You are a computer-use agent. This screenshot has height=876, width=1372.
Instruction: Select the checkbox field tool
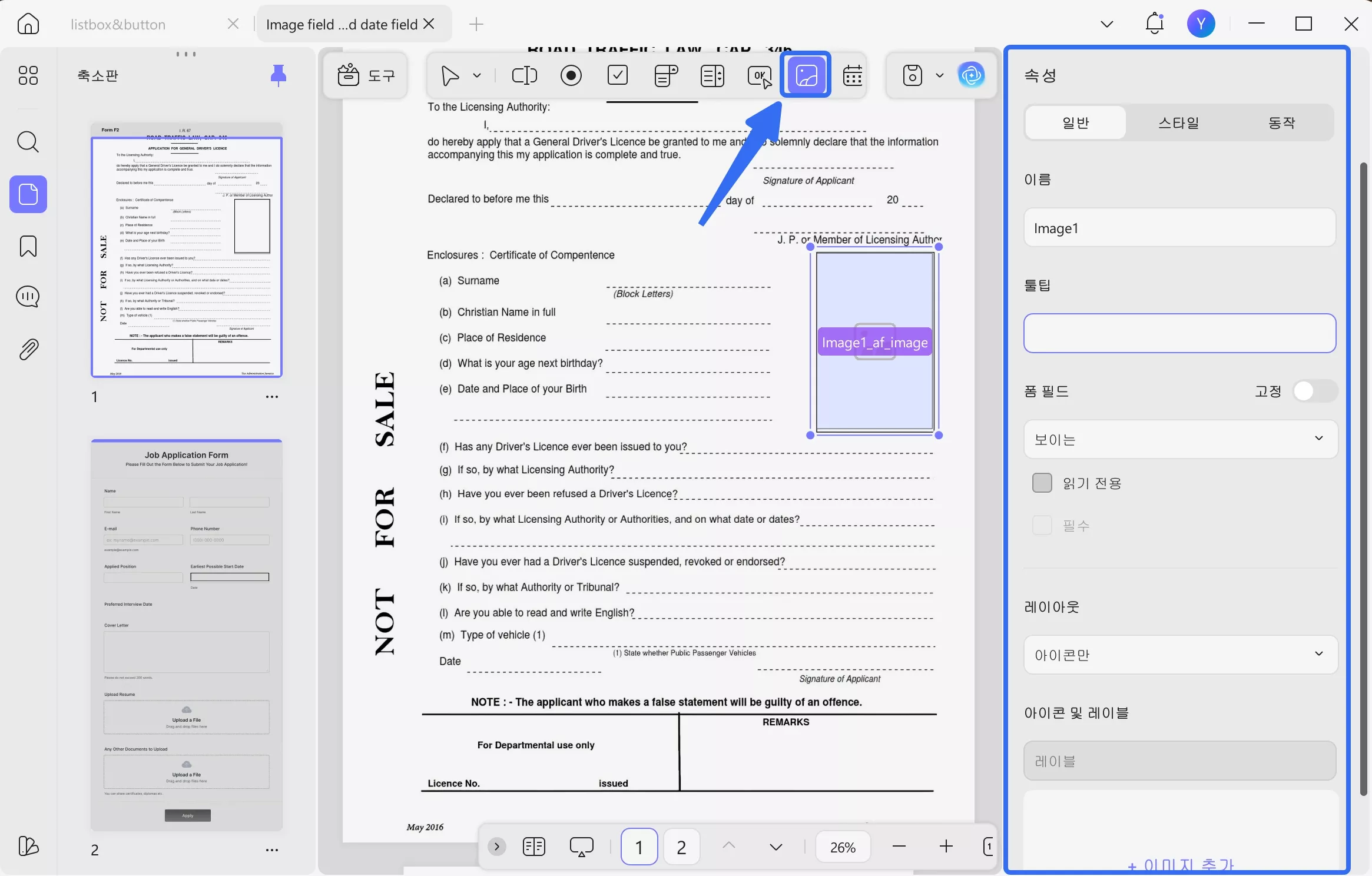[x=618, y=75]
